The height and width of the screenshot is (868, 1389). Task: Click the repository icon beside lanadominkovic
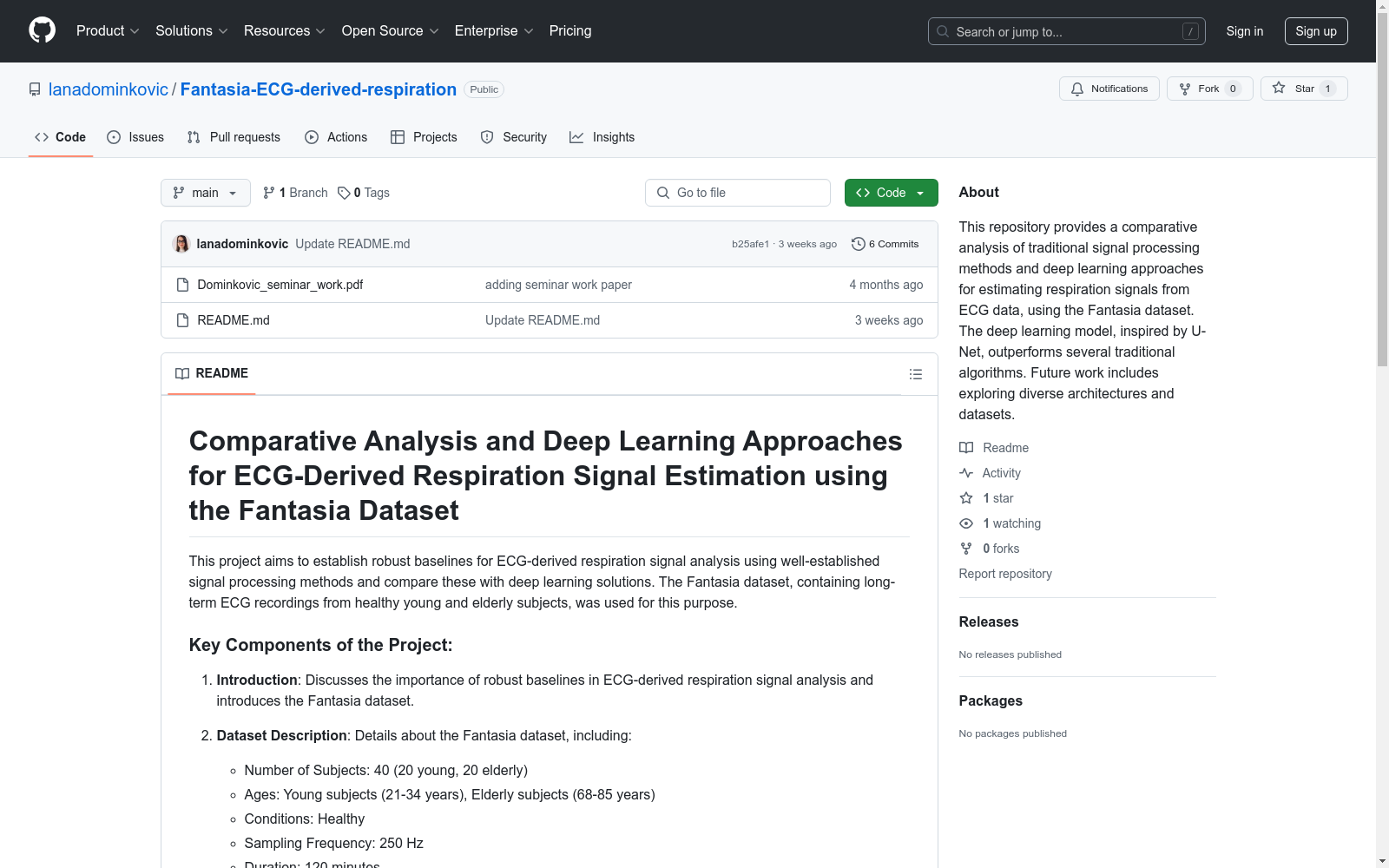[x=35, y=89]
